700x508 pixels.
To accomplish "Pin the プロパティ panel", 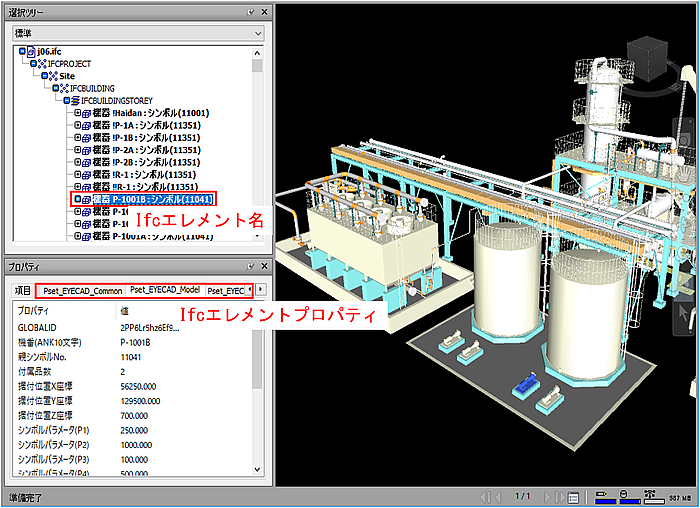I will click(x=250, y=266).
